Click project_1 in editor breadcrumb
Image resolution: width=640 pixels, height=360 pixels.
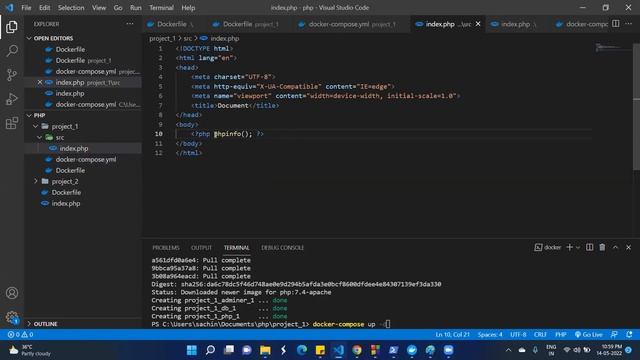point(162,38)
